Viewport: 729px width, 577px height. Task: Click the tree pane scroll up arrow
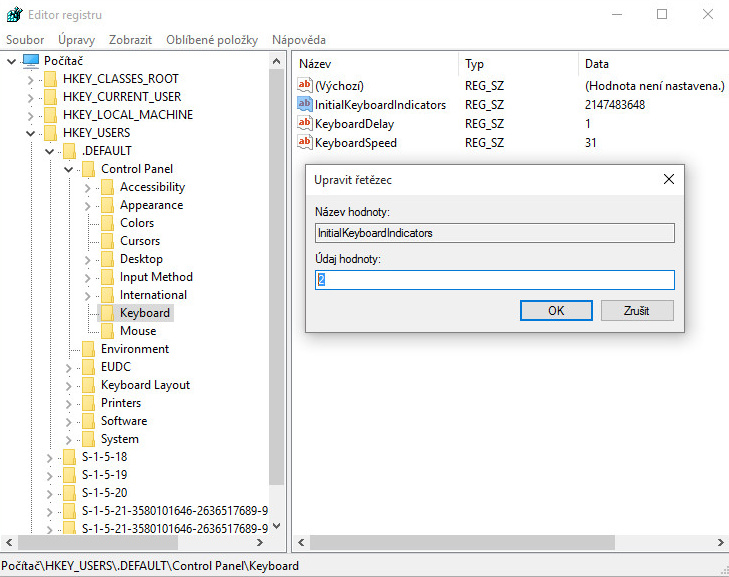pyautogui.click(x=277, y=61)
